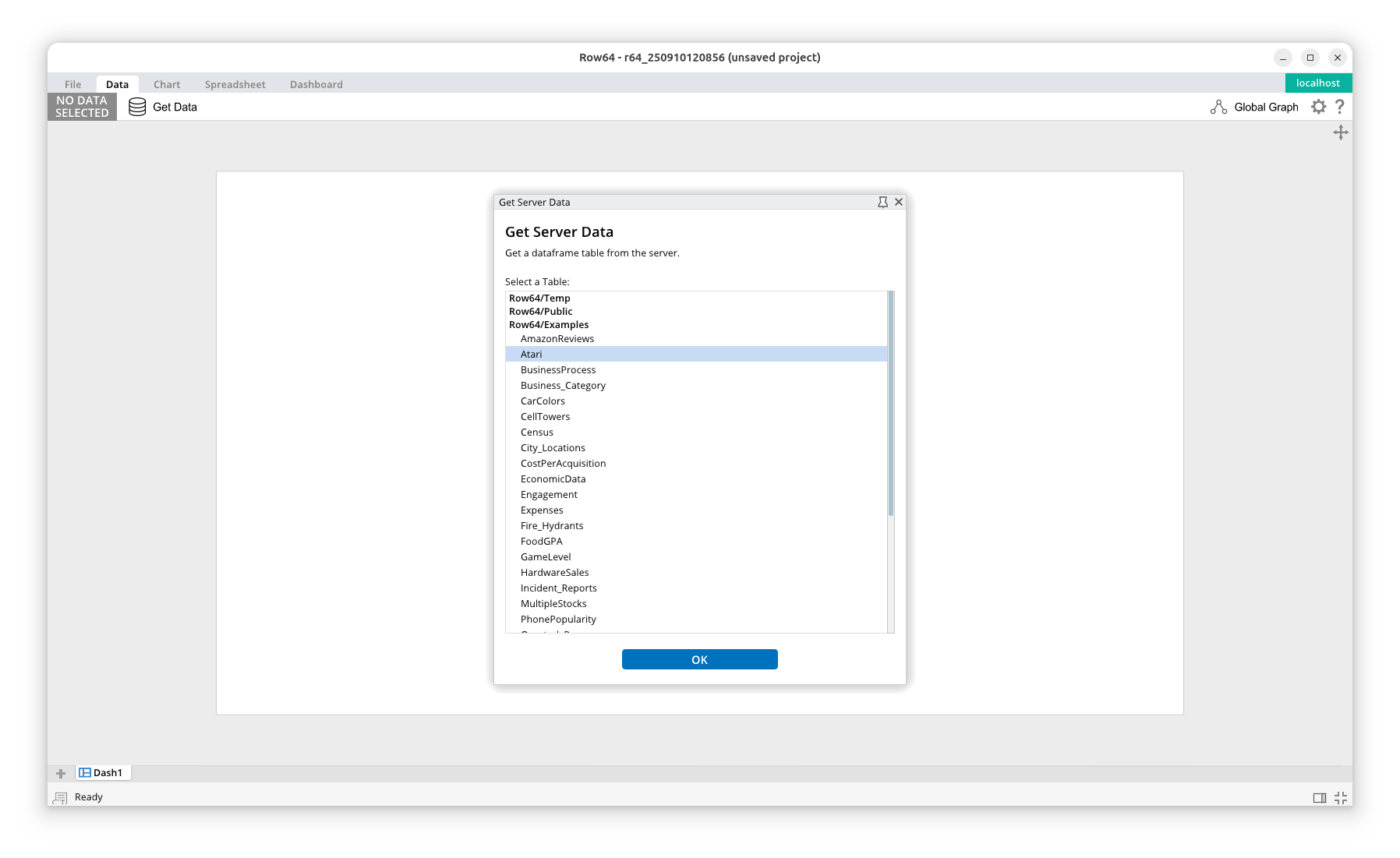
Task: Click the Get Data database icon
Action: pyautogui.click(x=137, y=107)
